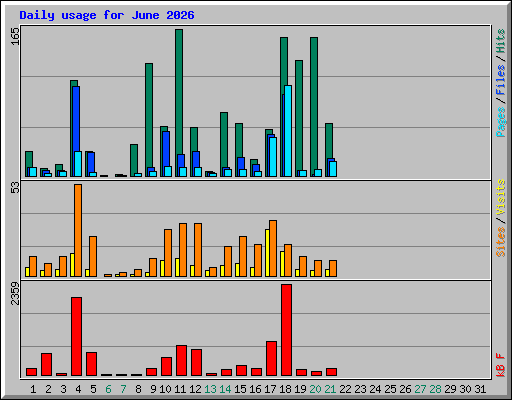Click the orange sites bar for day 11

pos(183,250)
